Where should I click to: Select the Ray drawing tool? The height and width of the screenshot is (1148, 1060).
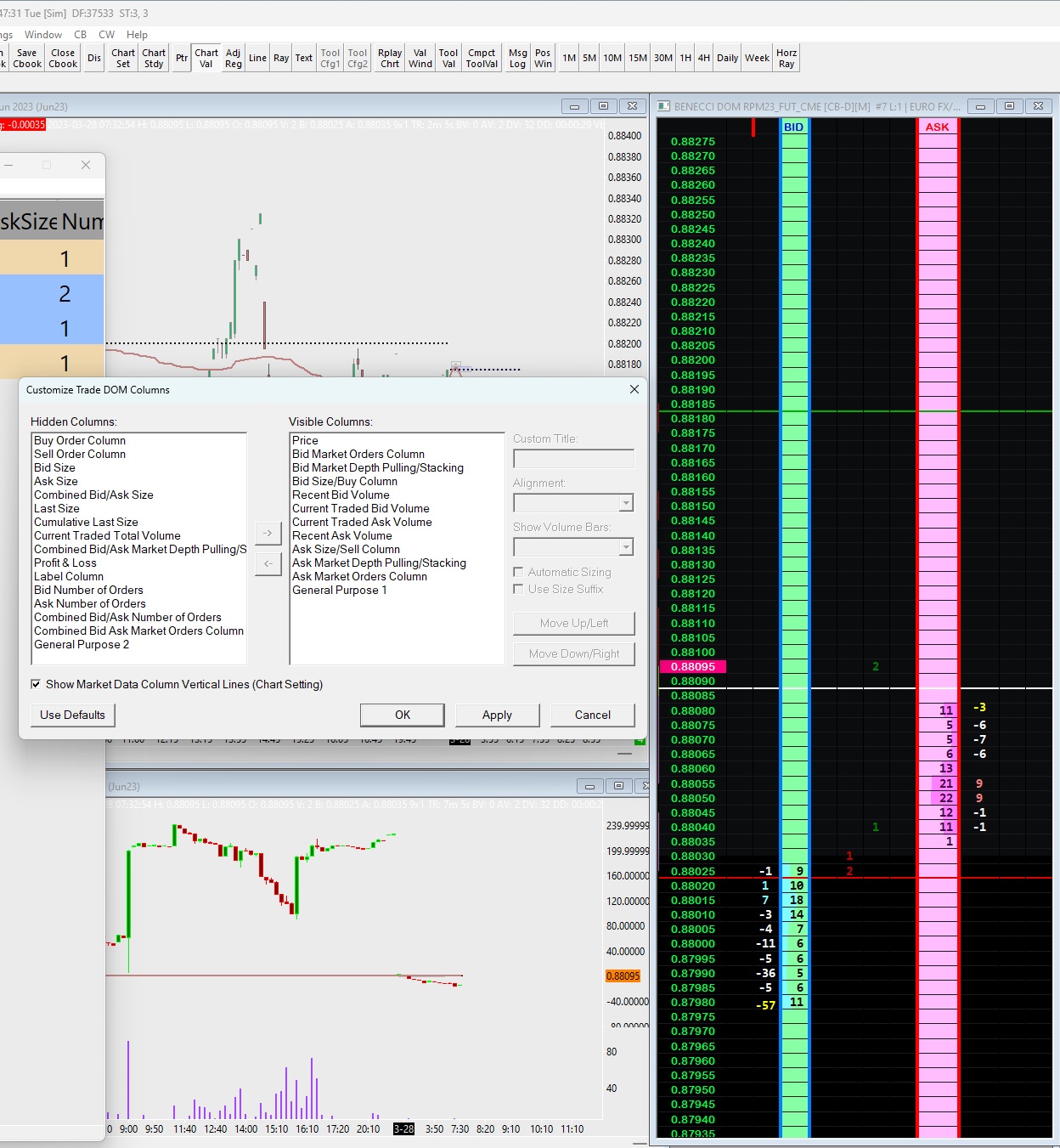pyautogui.click(x=281, y=58)
